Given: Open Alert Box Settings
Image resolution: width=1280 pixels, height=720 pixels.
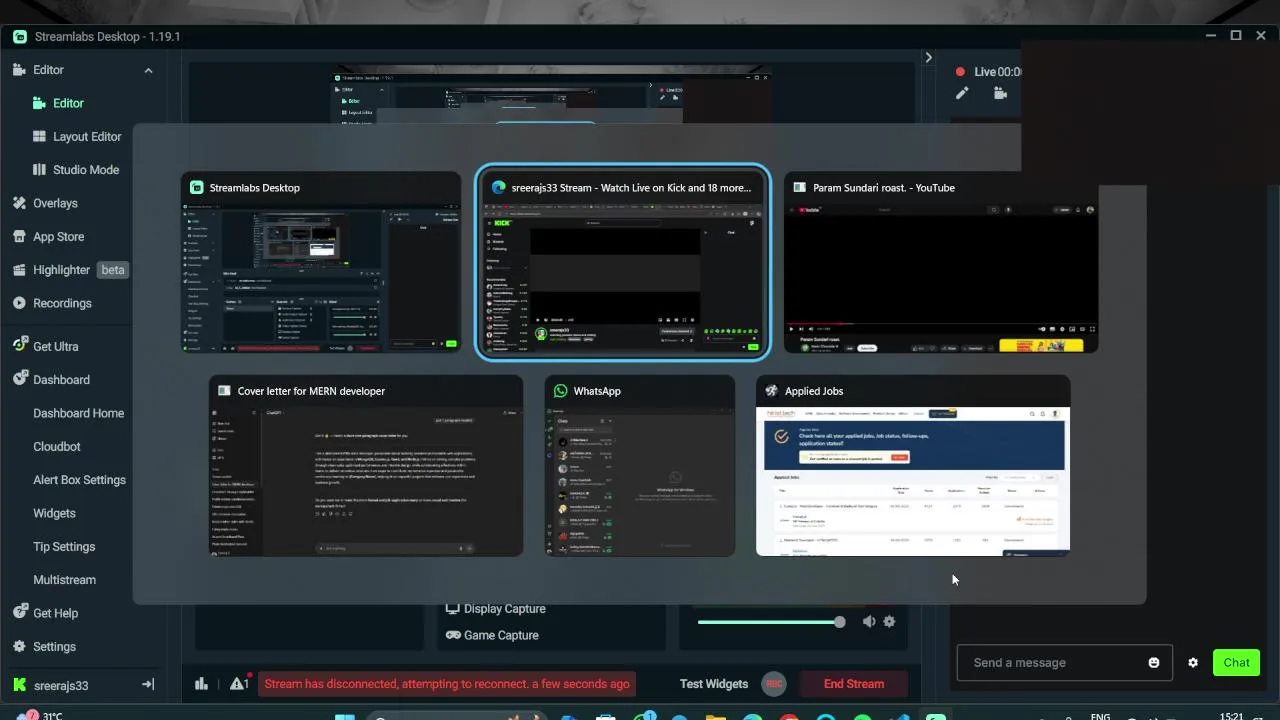Looking at the screenshot, I should pyautogui.click(x=80, y=480).
